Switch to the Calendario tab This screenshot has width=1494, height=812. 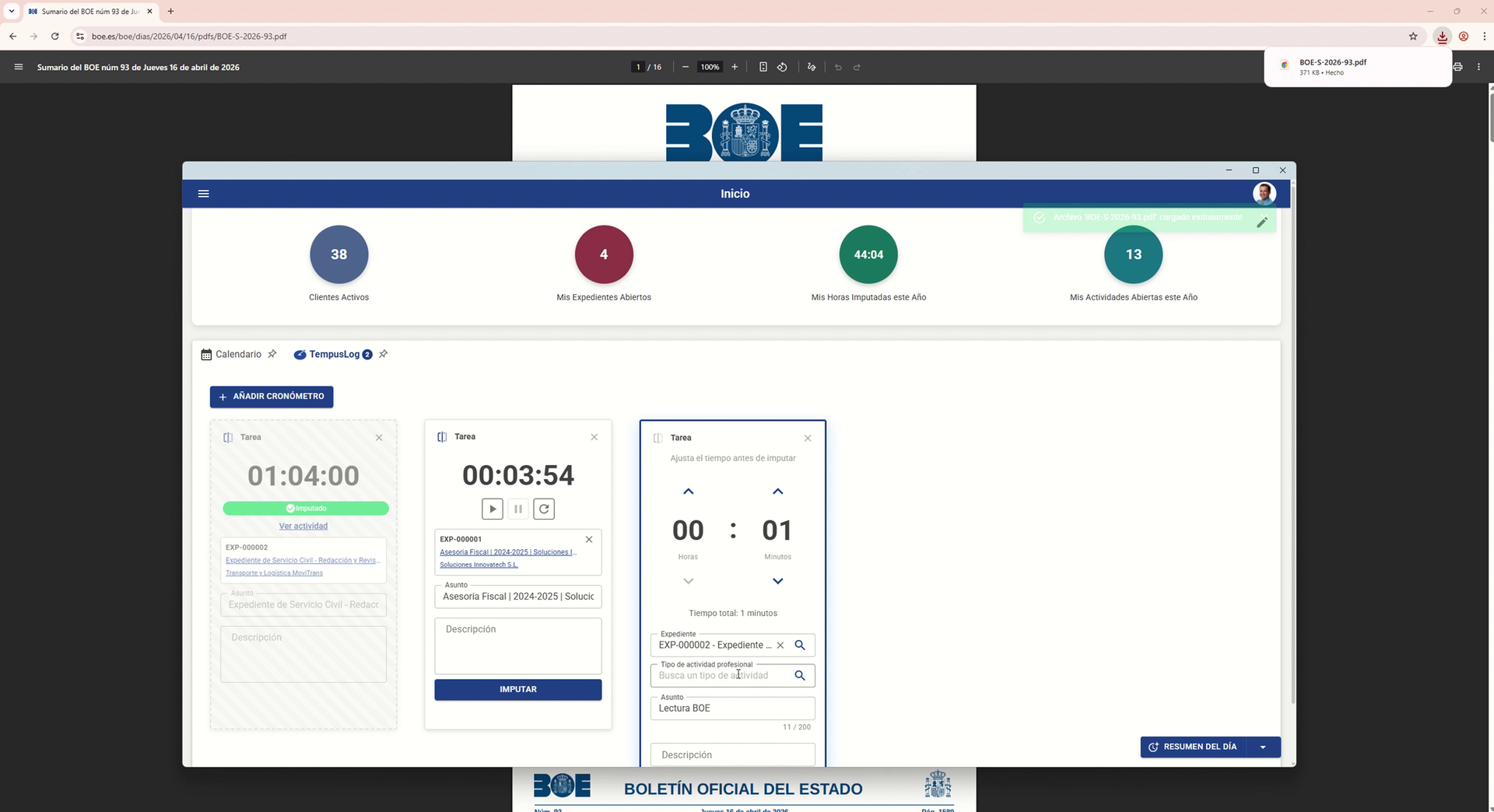tap(237, 354)
